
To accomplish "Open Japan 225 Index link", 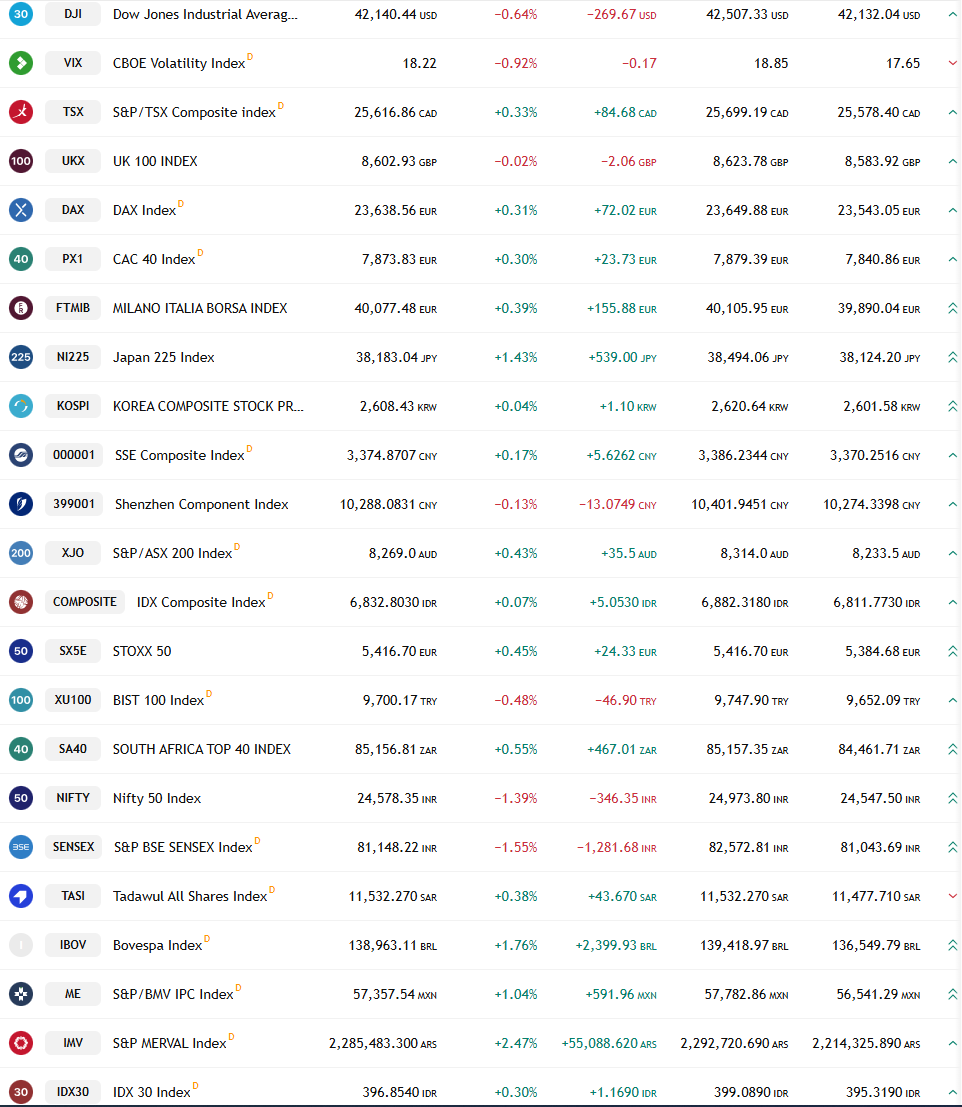I will coord(164,357).
